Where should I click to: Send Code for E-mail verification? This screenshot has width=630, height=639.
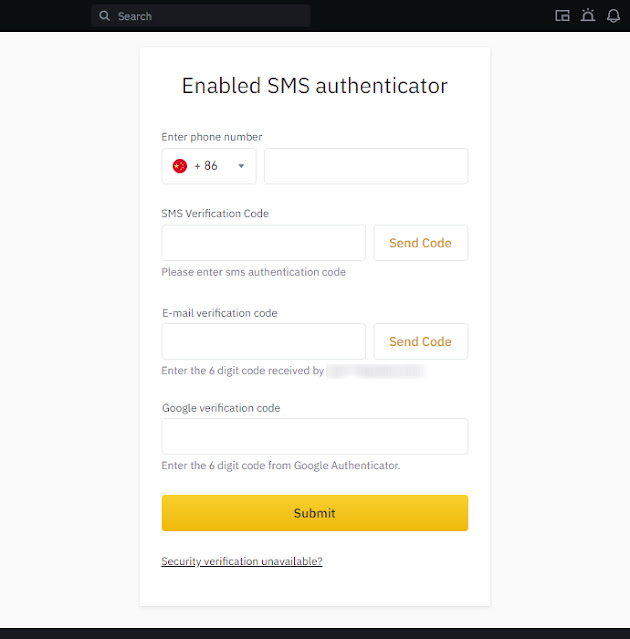(421, 342)
